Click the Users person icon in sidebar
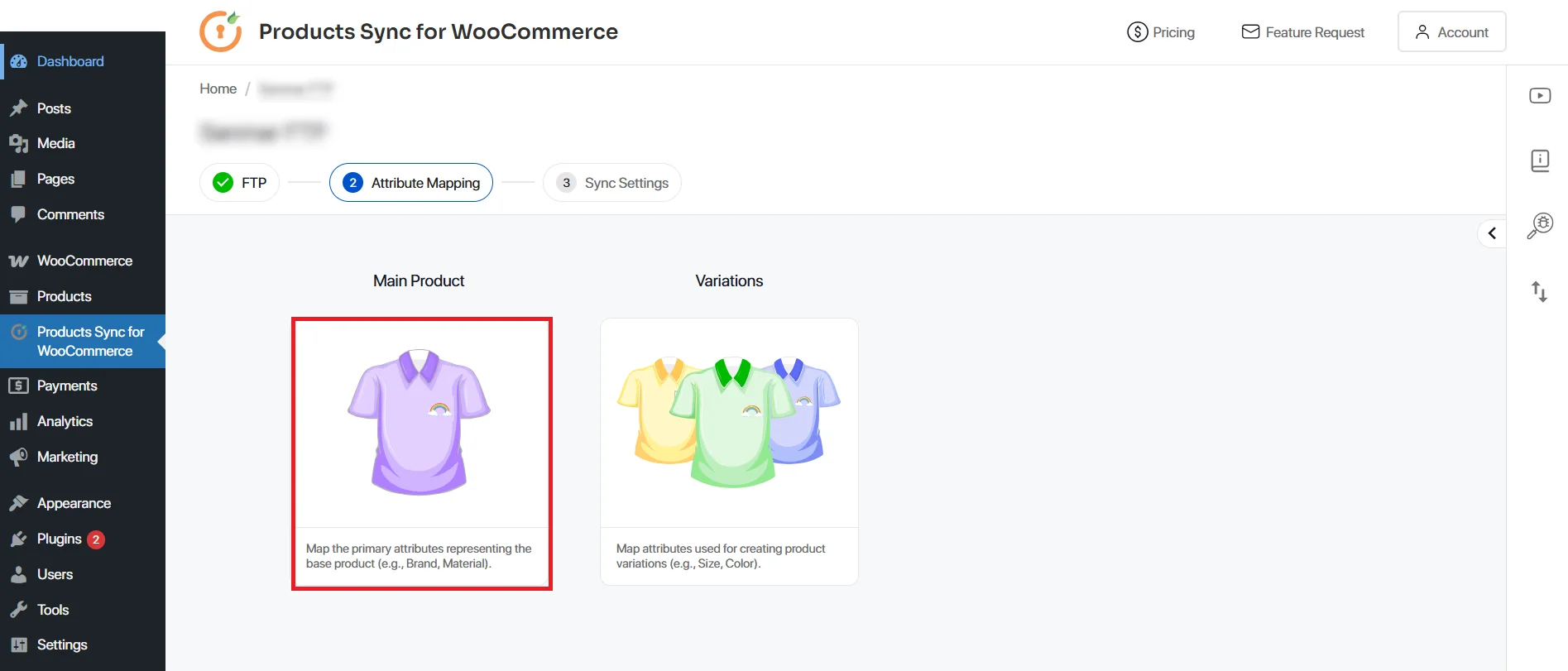The image size is (1568, 671). (x=18, y=574)
